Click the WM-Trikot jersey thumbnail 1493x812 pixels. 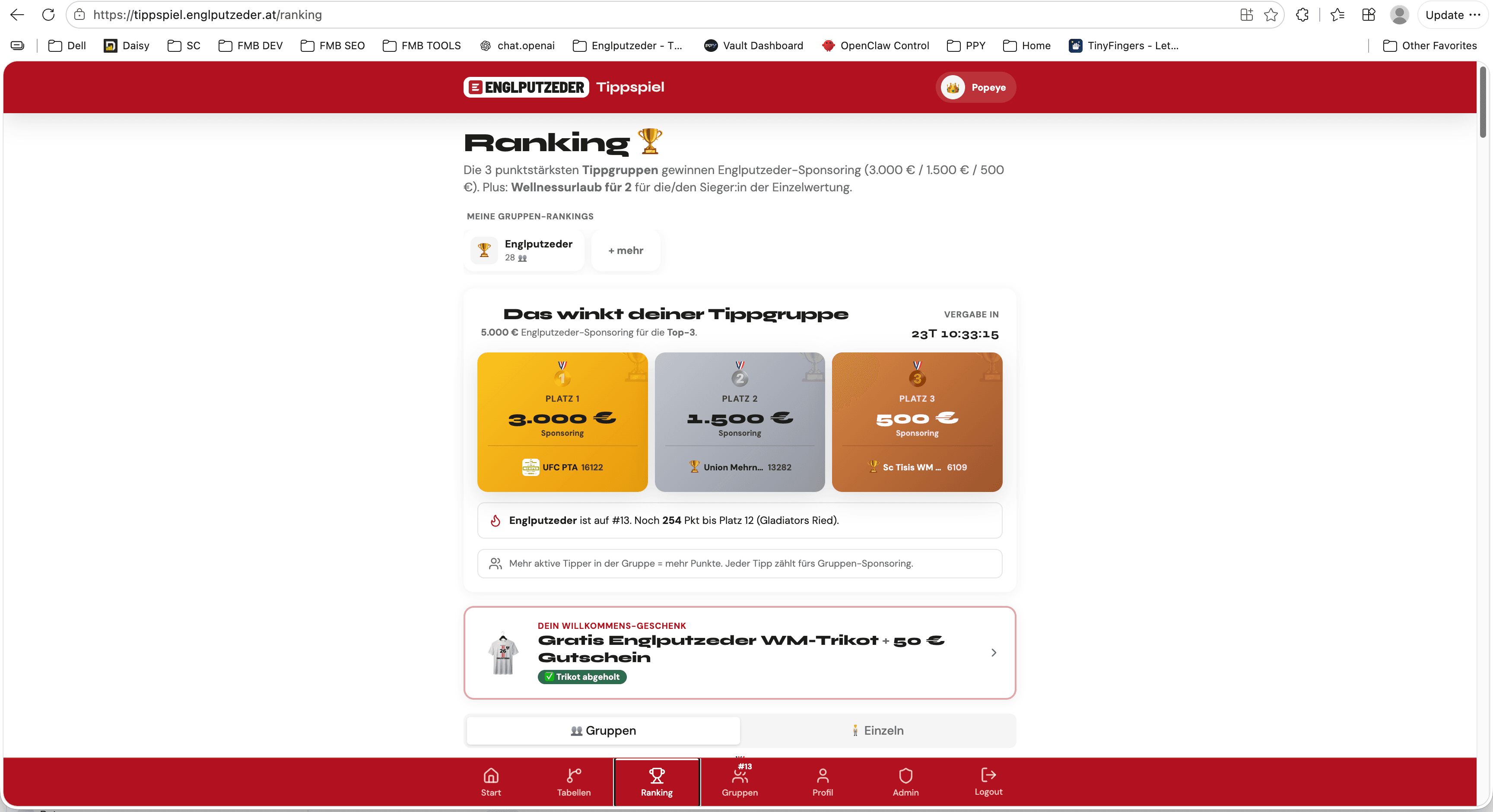(x=503, y=653)
